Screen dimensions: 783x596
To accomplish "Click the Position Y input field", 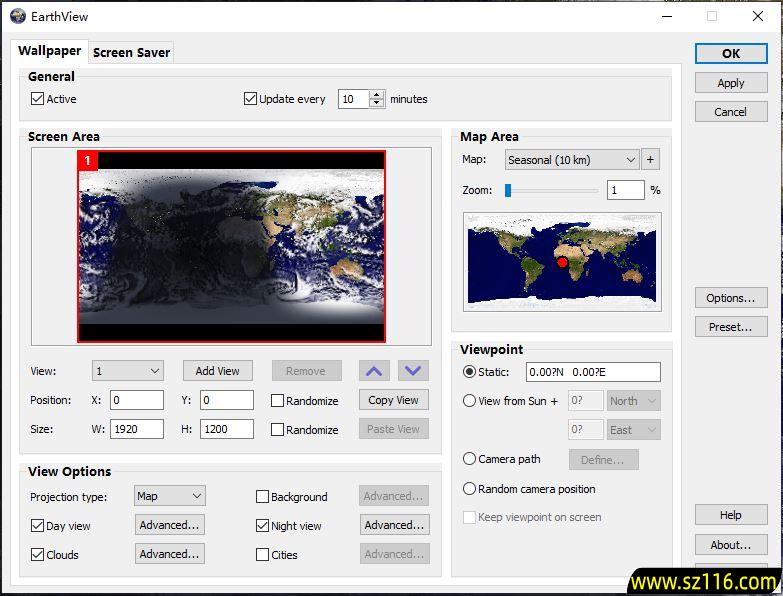I will (227, 400).
